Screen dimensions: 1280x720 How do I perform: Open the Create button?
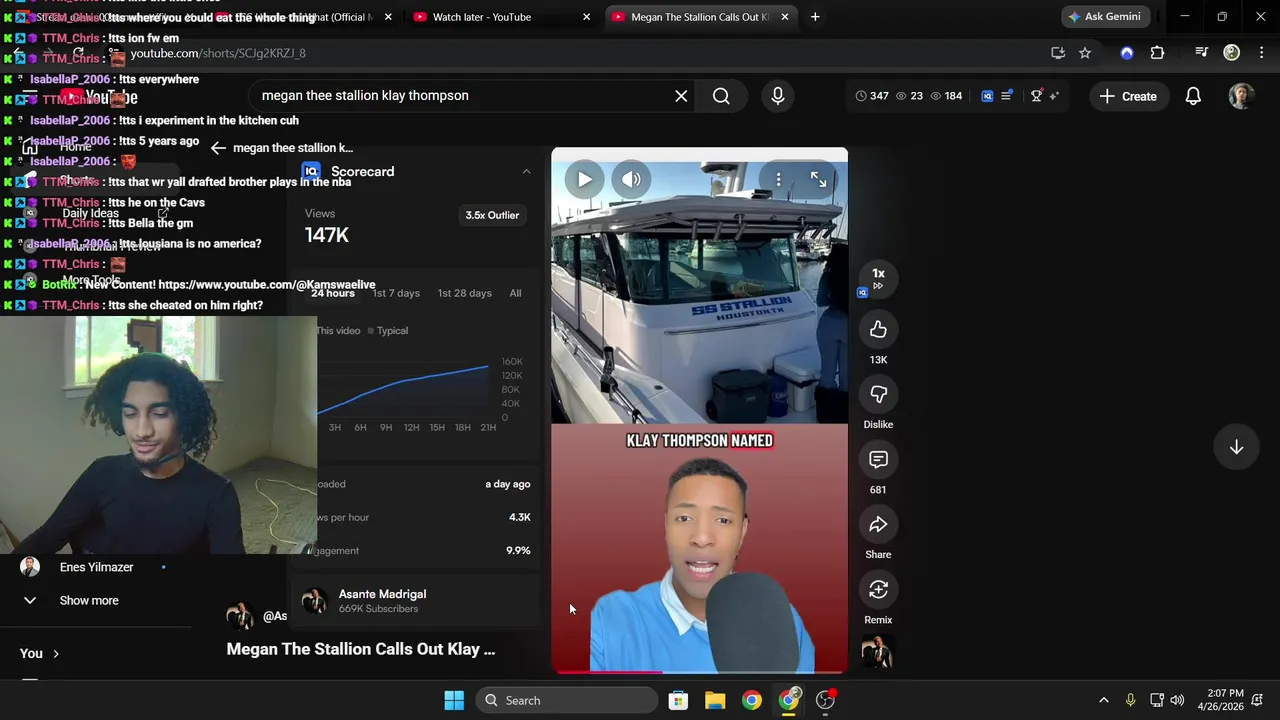coord(1128,96)
